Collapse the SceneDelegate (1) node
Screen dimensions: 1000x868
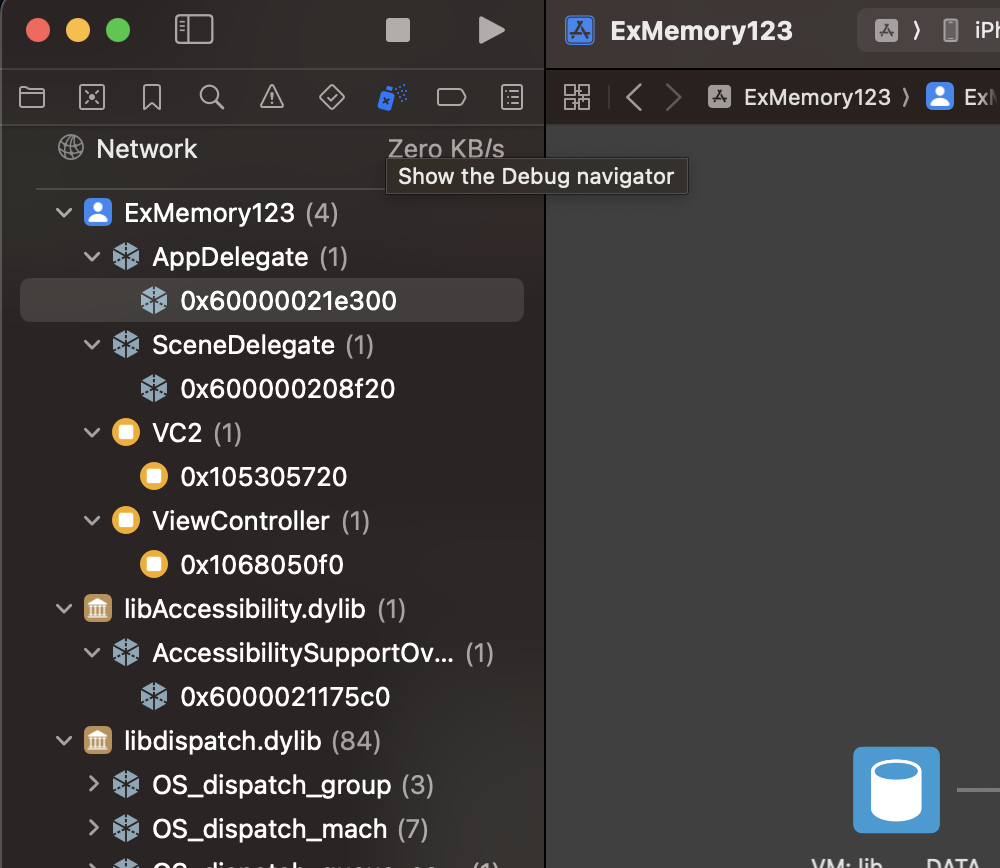click(92, 344)
